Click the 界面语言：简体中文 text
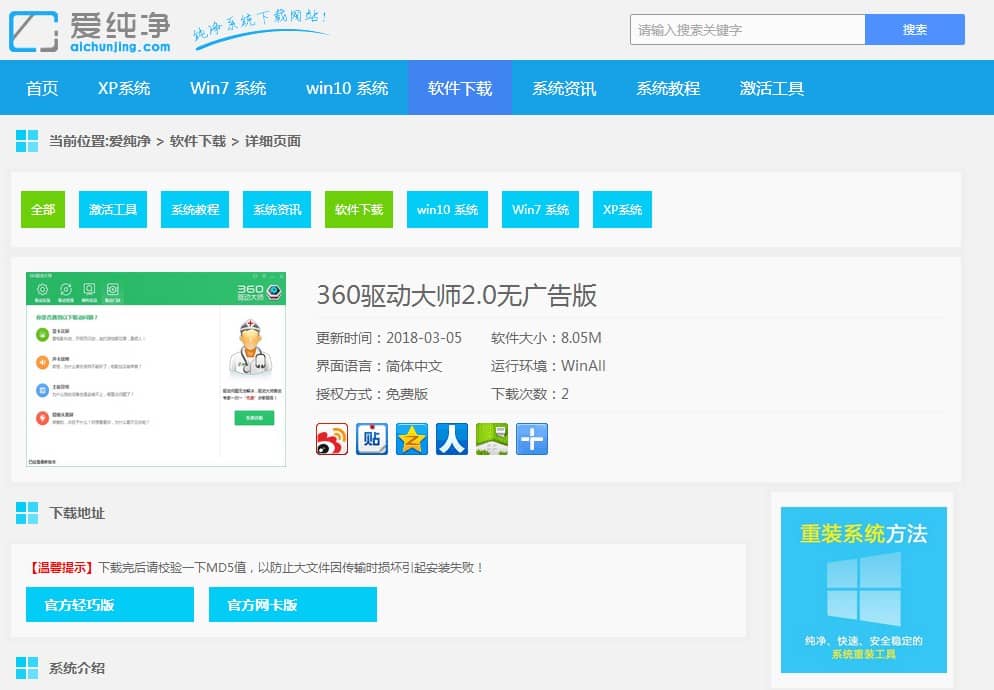Screen dimensions: 994x690 [x=379, y=366]
